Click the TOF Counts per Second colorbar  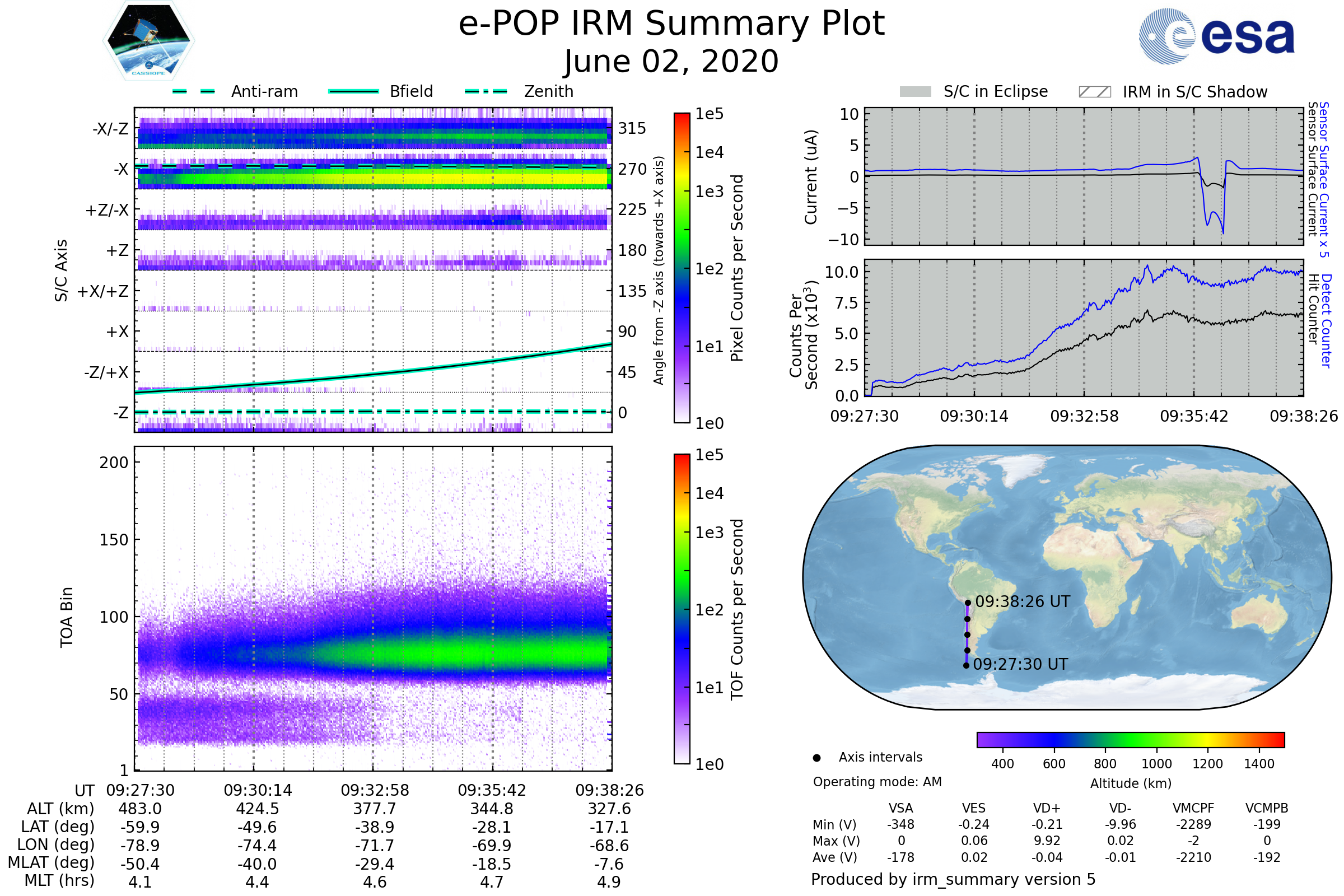click(x=682, y=609)
